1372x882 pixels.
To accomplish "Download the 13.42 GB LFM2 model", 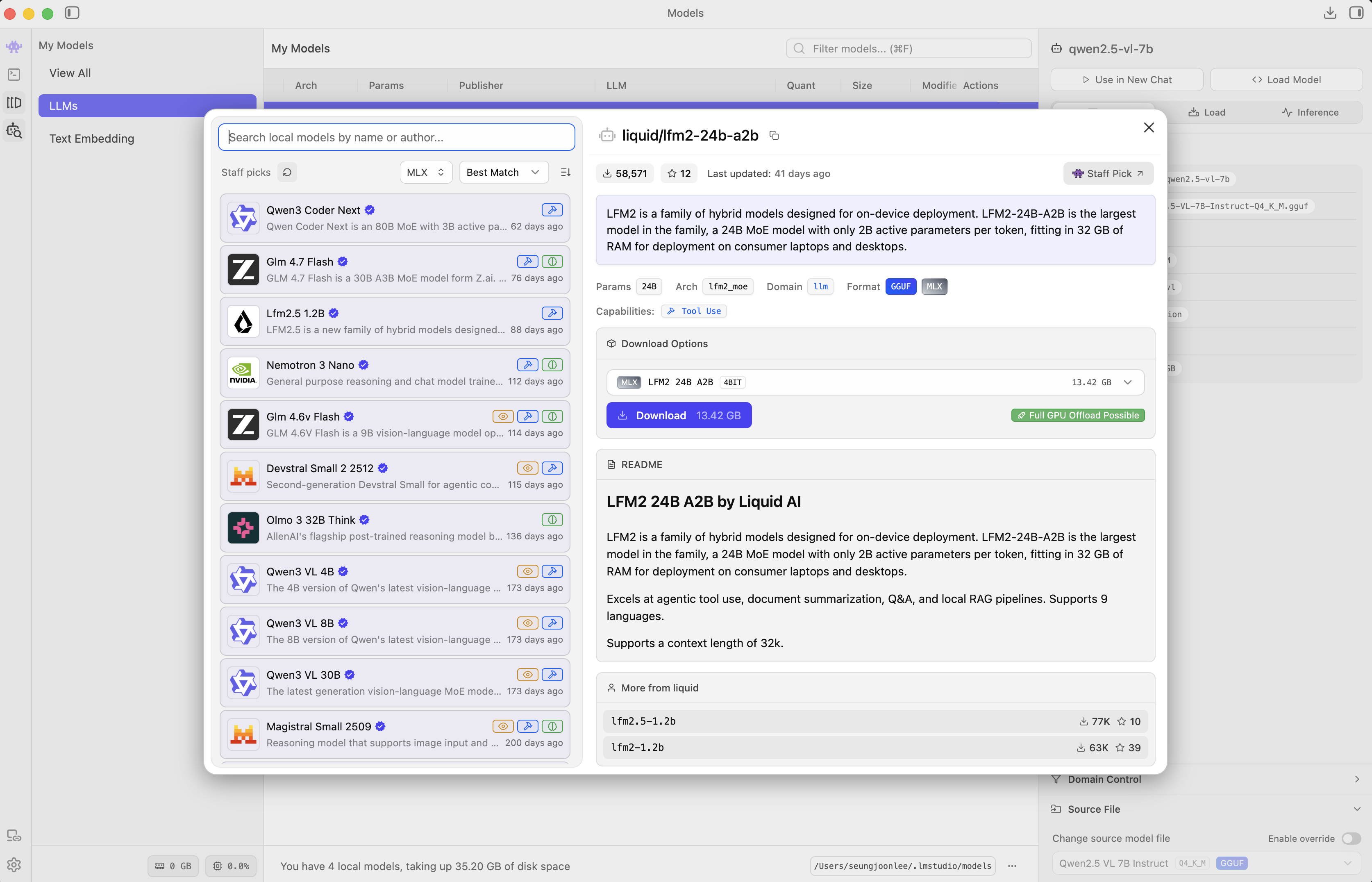I will (679, 415).
